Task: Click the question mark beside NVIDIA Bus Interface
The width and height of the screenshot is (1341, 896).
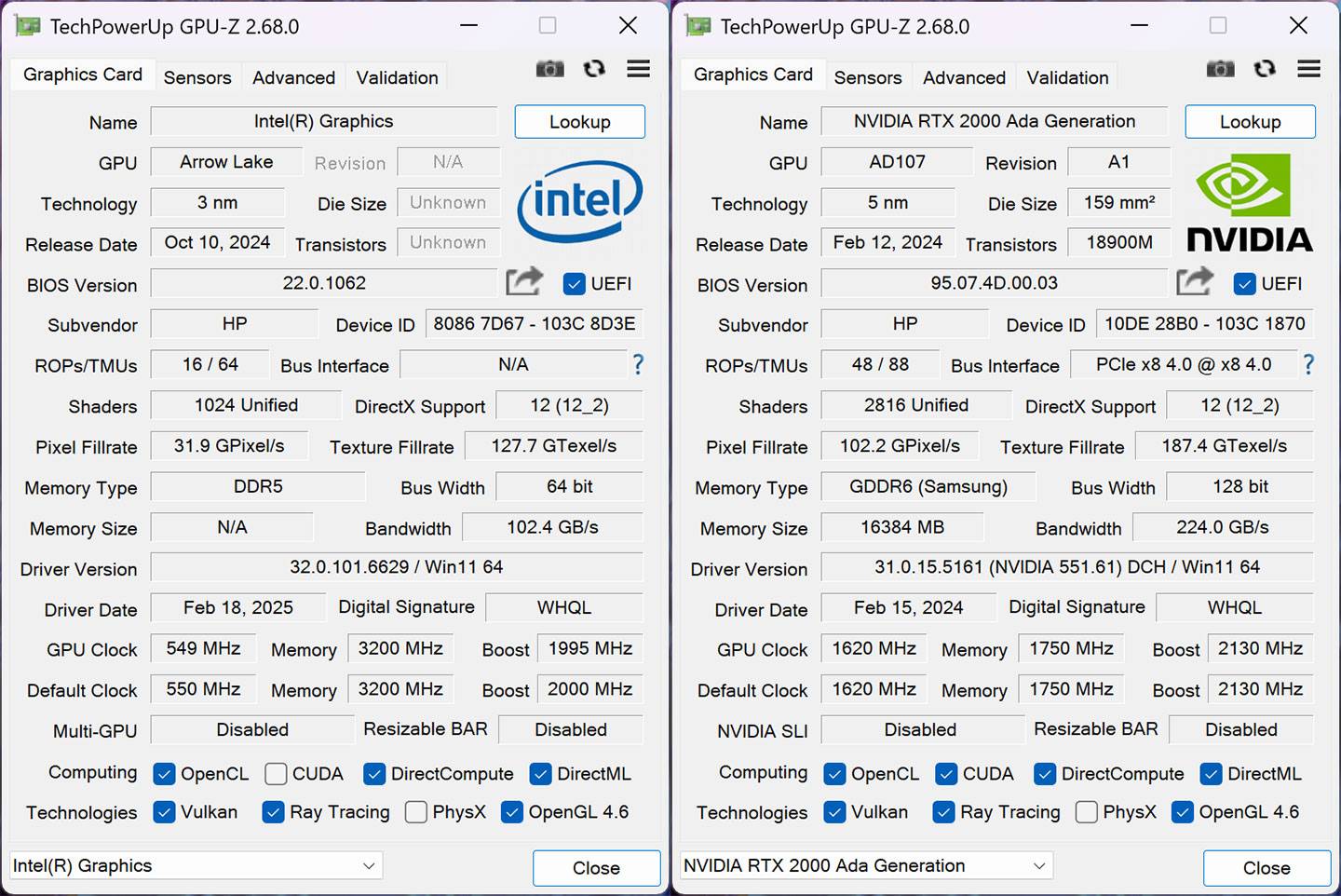Action: (1308, 365)
